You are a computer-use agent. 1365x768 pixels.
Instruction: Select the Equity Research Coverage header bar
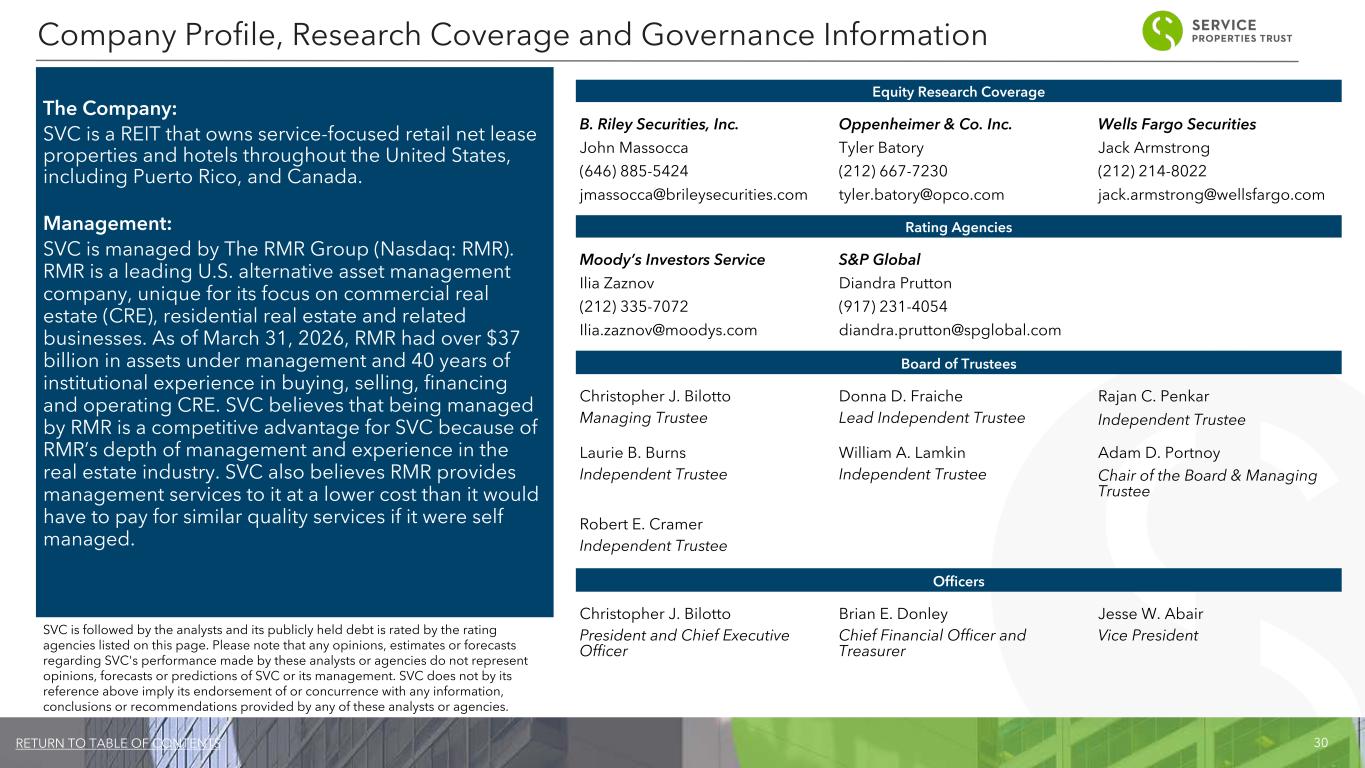958,91
